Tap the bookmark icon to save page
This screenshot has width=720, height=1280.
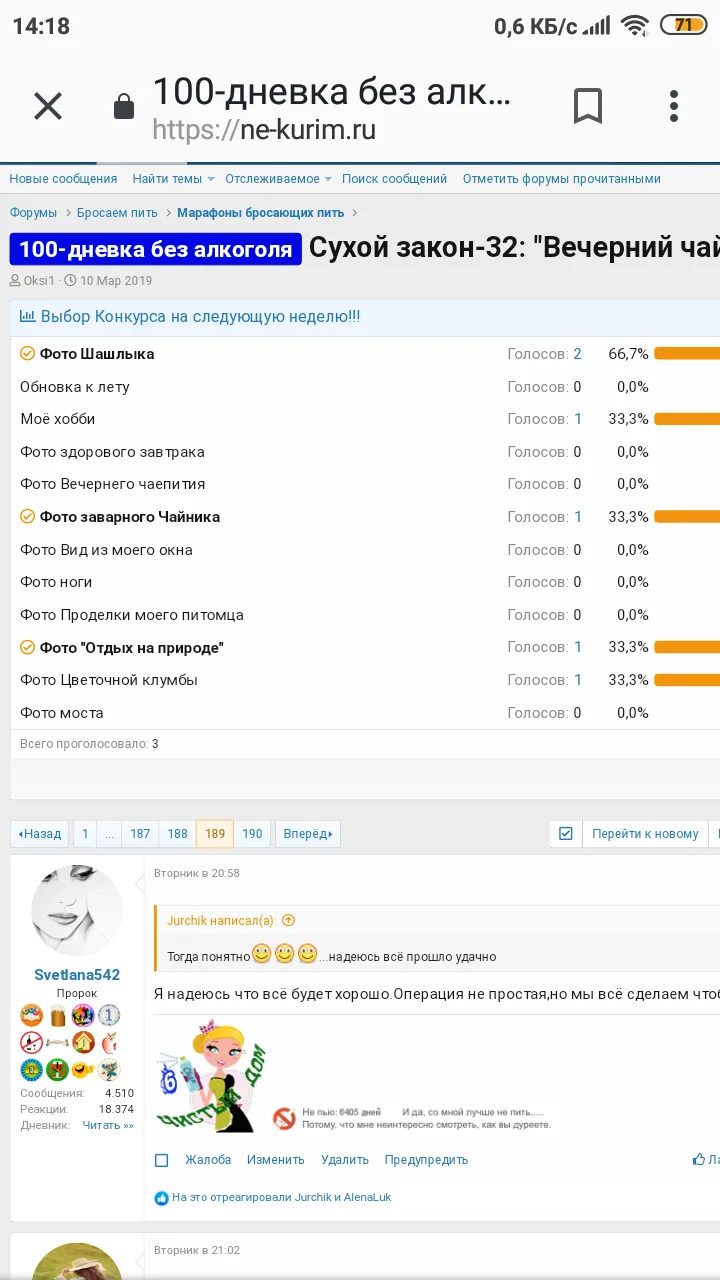pos(588,106)
